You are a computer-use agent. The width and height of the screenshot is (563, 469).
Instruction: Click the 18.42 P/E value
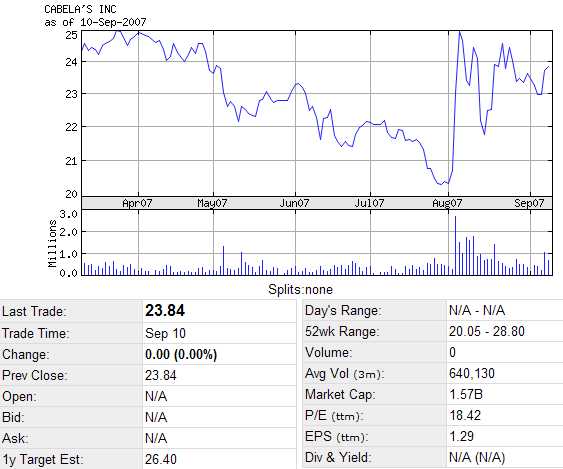[465, 415]
